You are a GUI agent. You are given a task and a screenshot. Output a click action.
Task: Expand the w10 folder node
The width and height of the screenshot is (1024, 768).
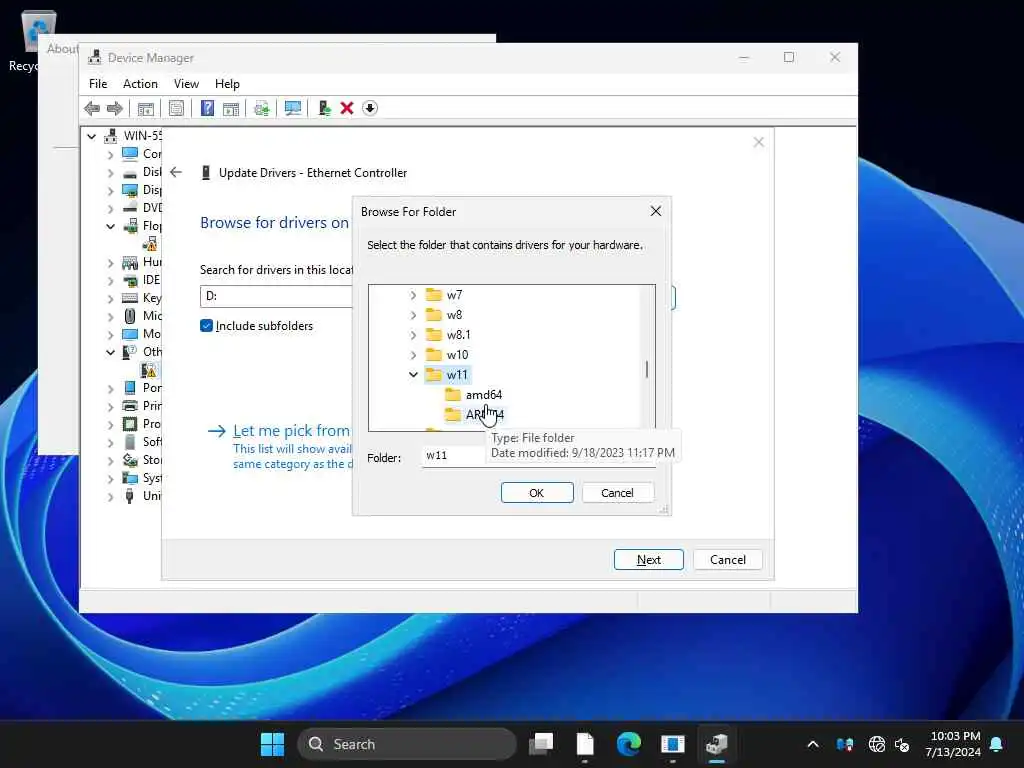[x=413, y=355]
